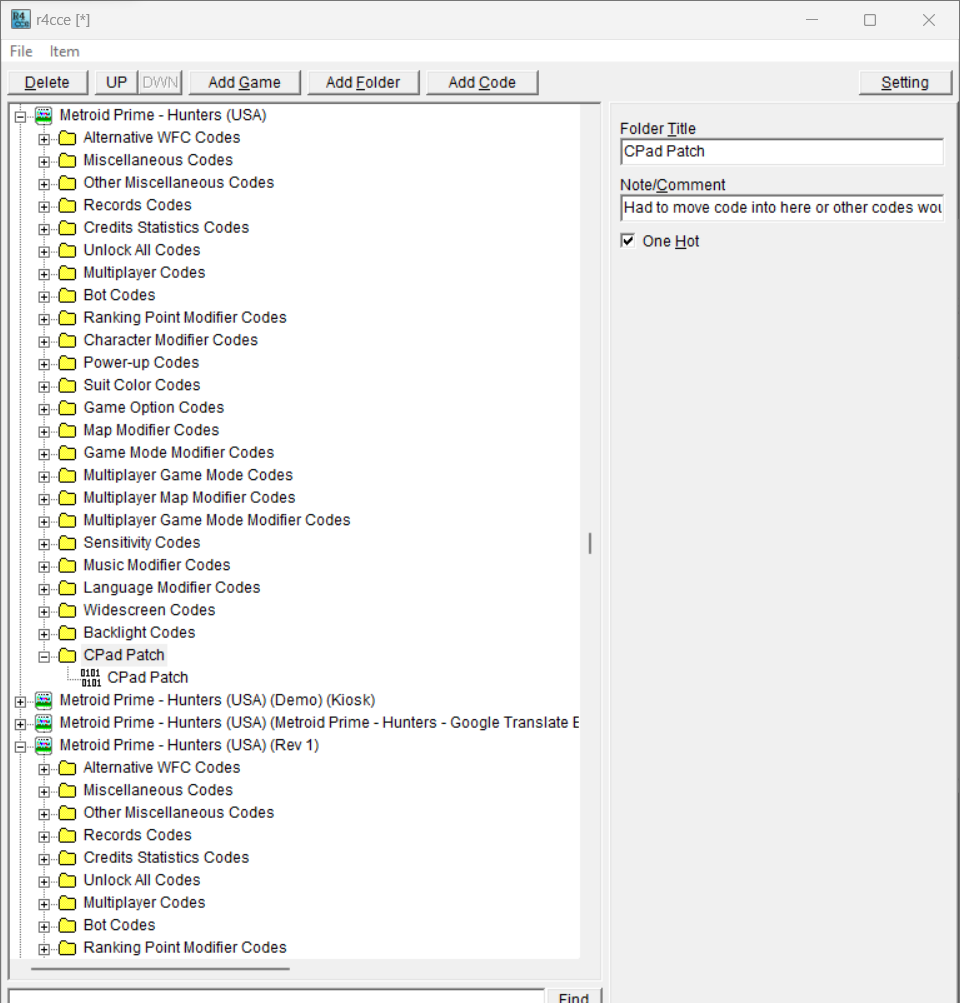960x1003 pixels.
Task: Click the Google Translate edition game icon
Action: click(43, 723)
